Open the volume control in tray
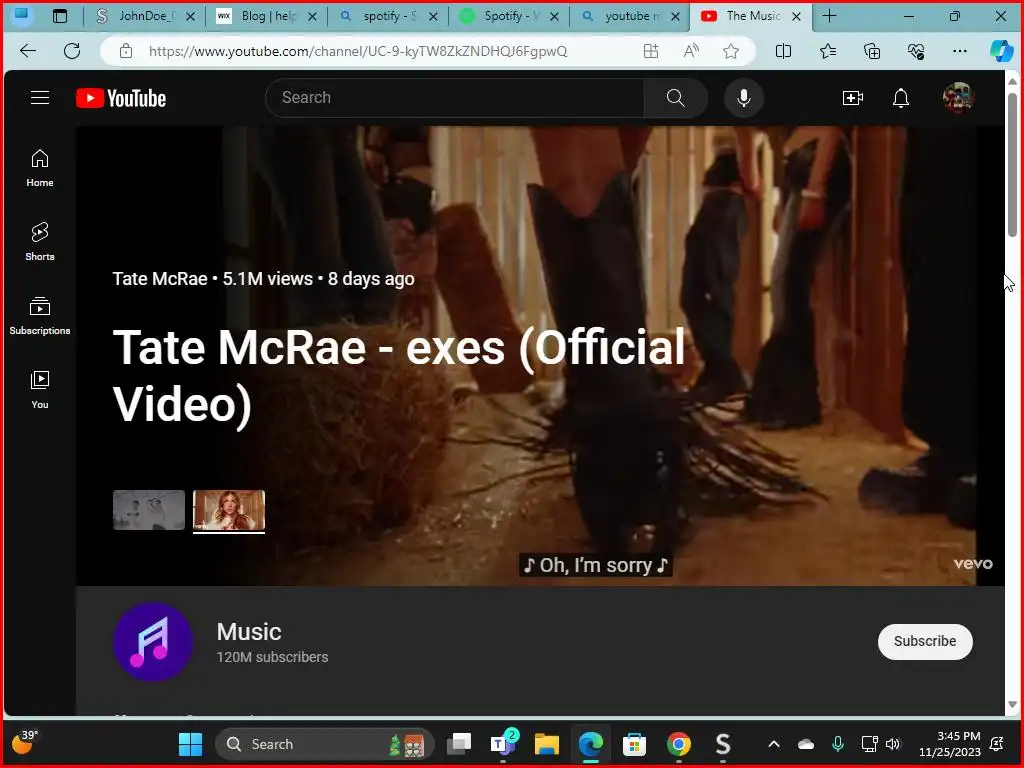 pos(893,744)
